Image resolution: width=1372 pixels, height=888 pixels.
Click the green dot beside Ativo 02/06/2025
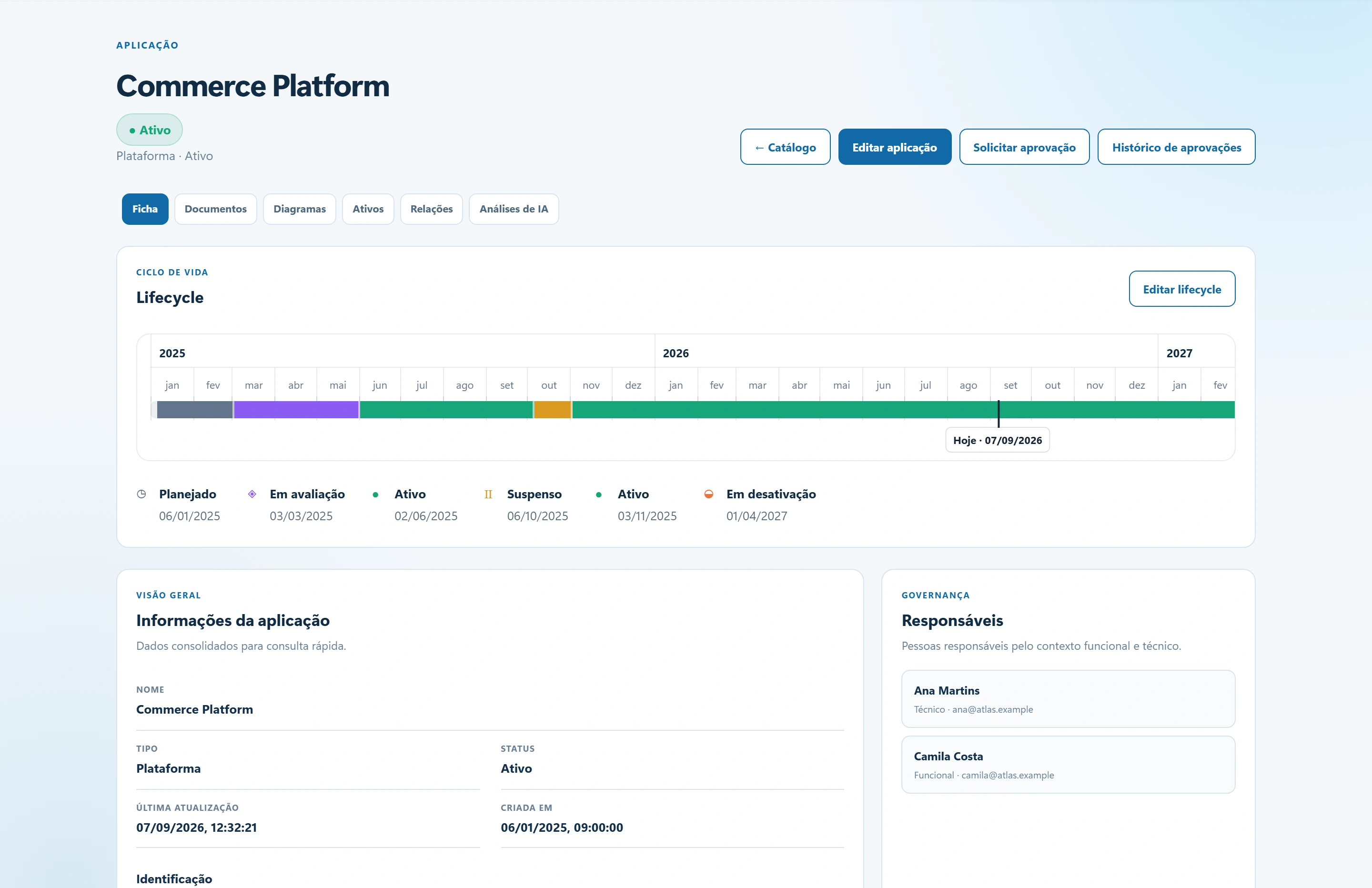tap(375, 495)
